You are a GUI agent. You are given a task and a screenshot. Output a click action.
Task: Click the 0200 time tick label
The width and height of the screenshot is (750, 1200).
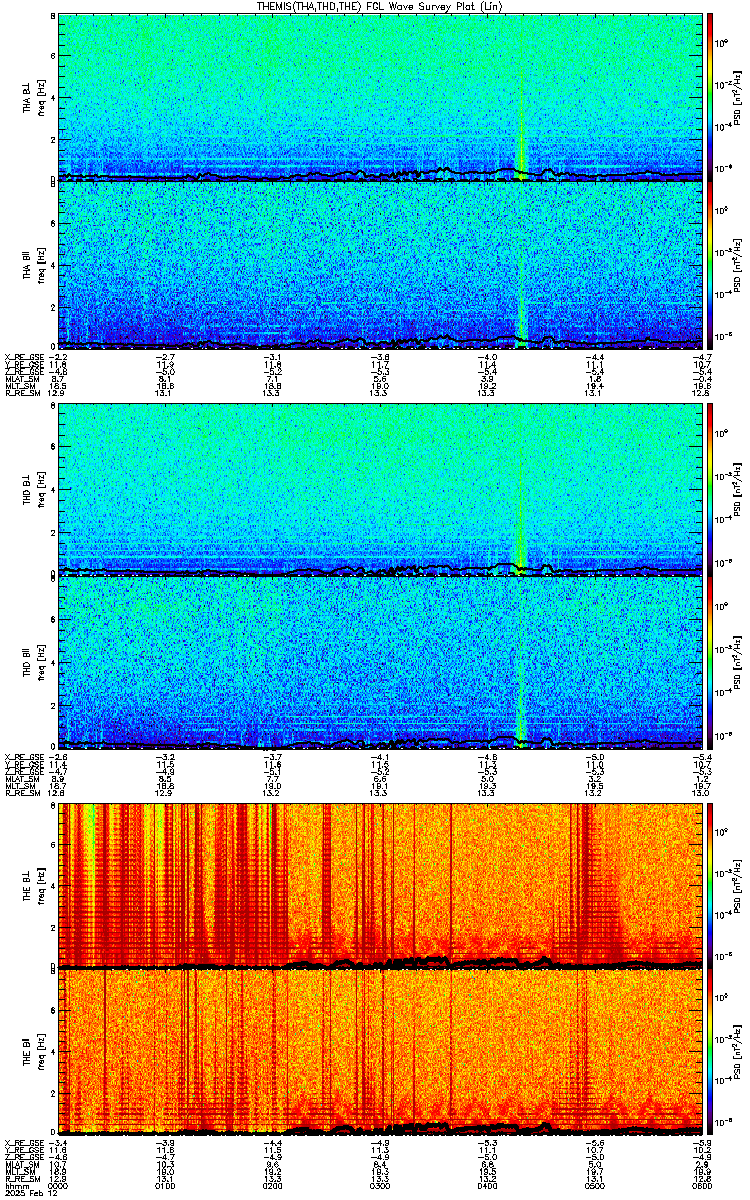[x=273, y=1185]
